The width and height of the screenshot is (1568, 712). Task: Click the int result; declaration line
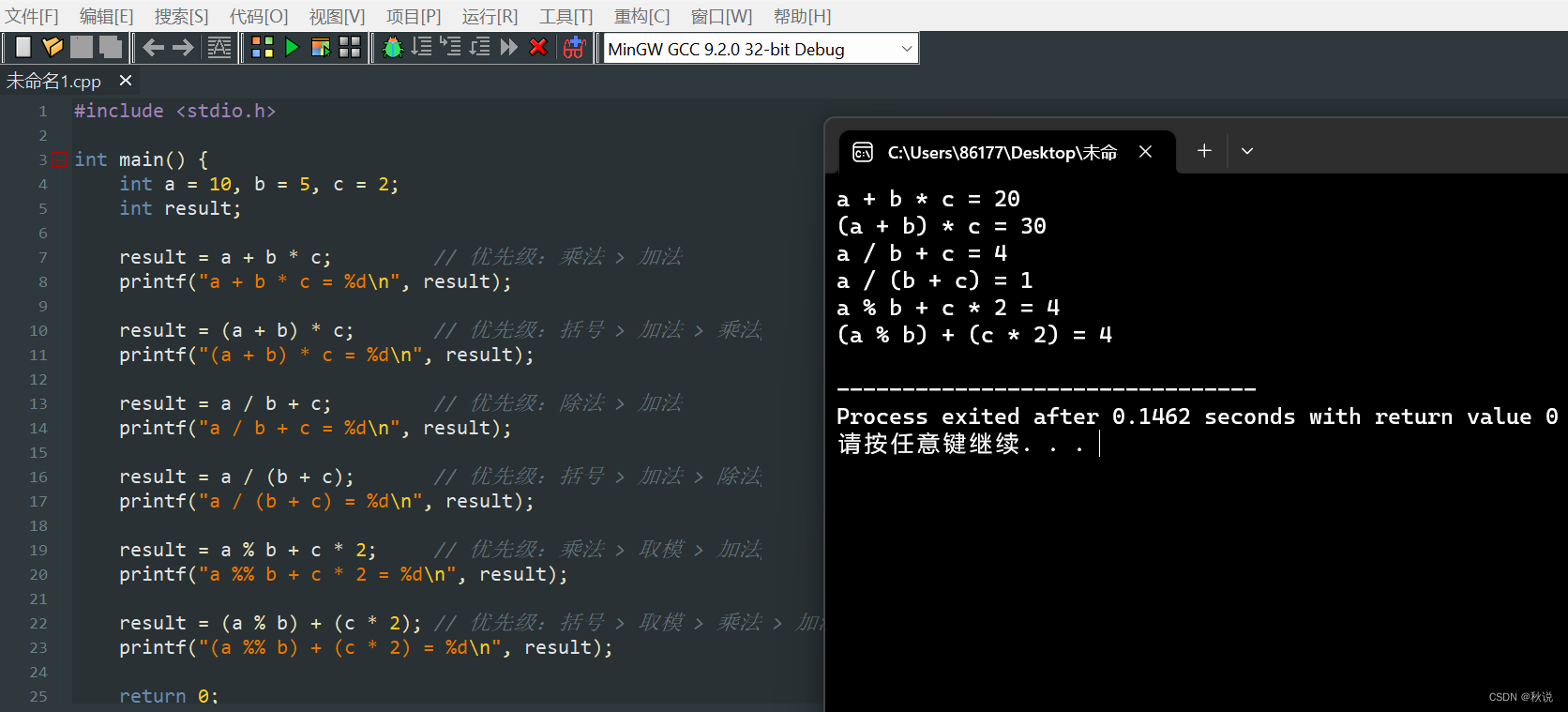coord(180,208)
